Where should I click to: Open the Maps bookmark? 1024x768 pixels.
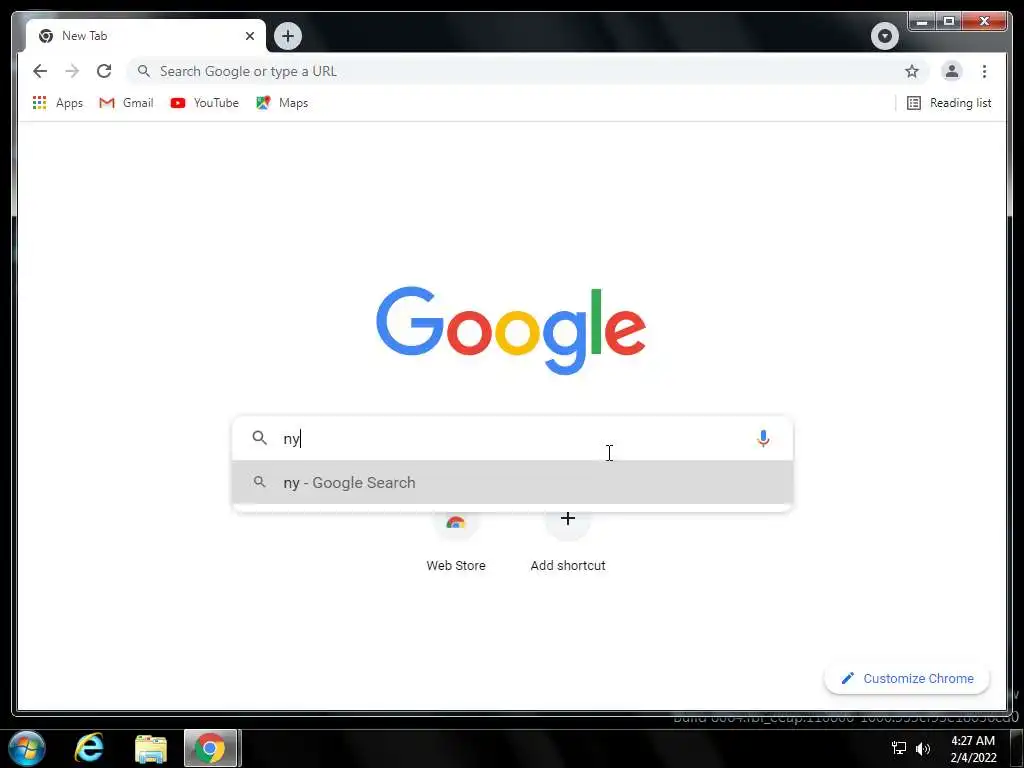click(281, 103)
